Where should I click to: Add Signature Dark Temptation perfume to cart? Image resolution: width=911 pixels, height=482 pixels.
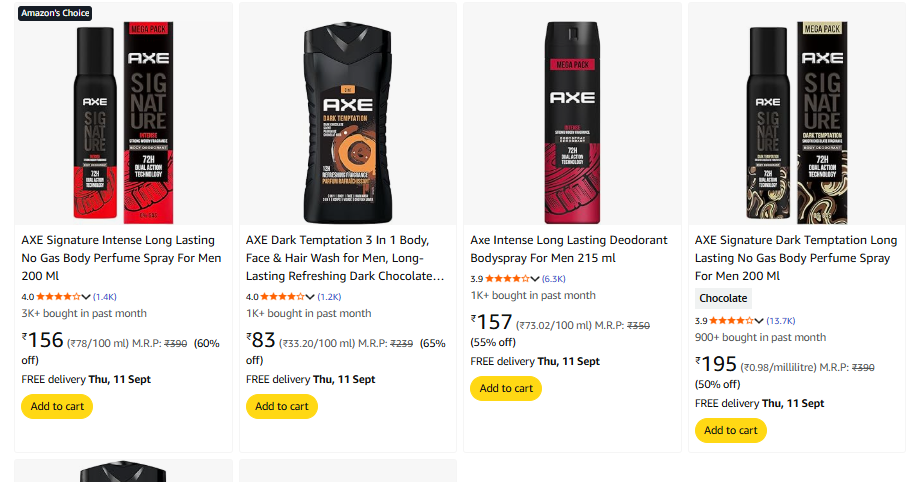(731, 430)
